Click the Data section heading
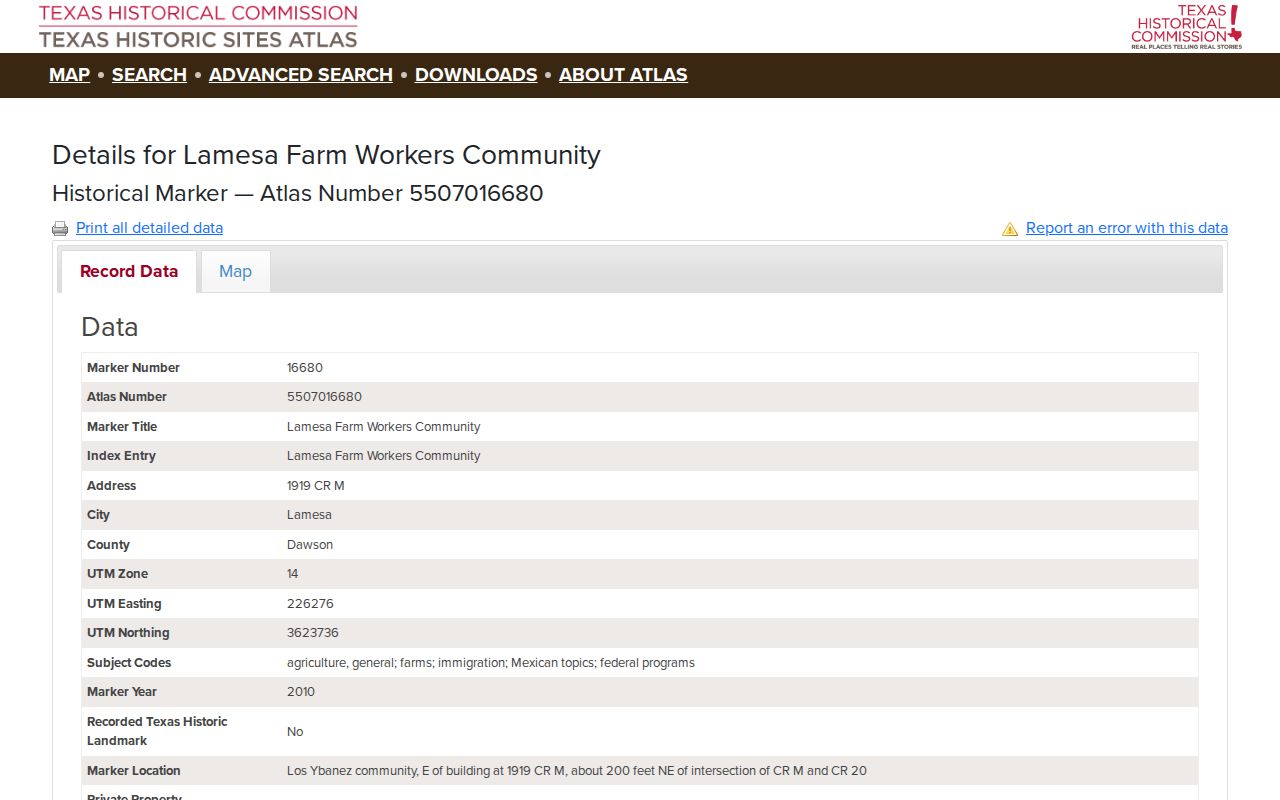The image size is (1280, 800). tap(109, 327)
